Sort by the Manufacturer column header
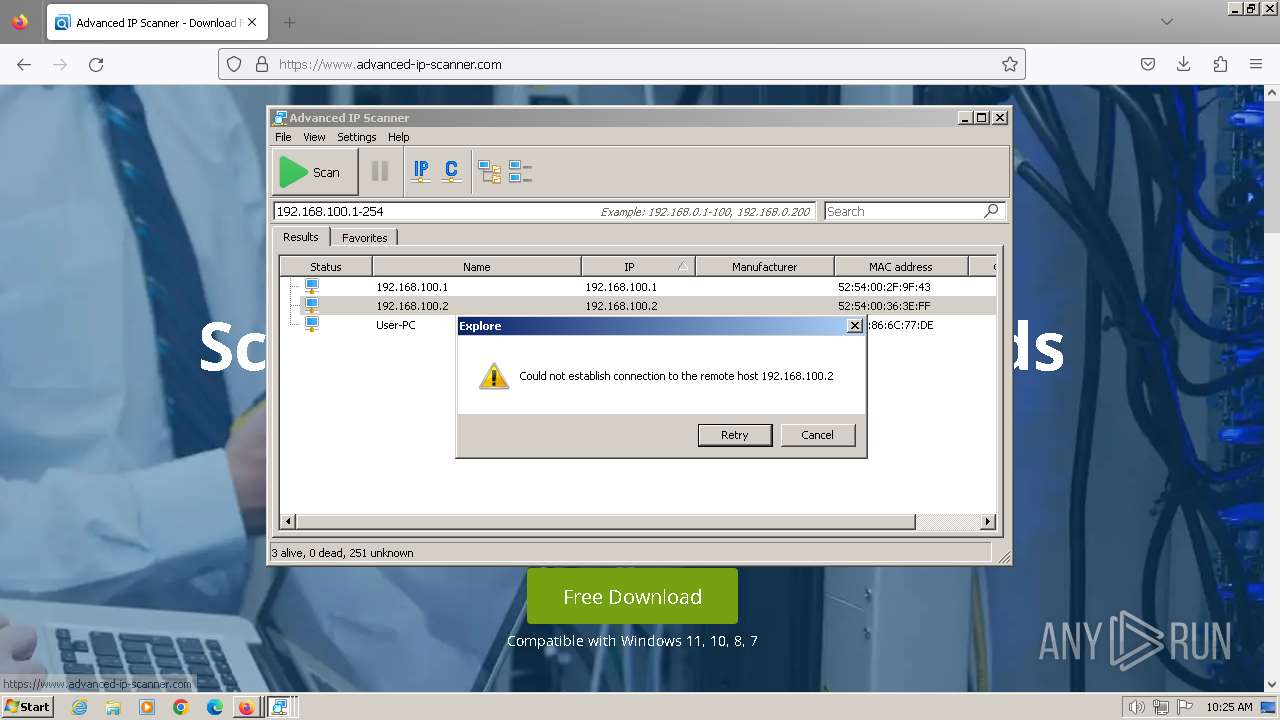 point(765,266)
